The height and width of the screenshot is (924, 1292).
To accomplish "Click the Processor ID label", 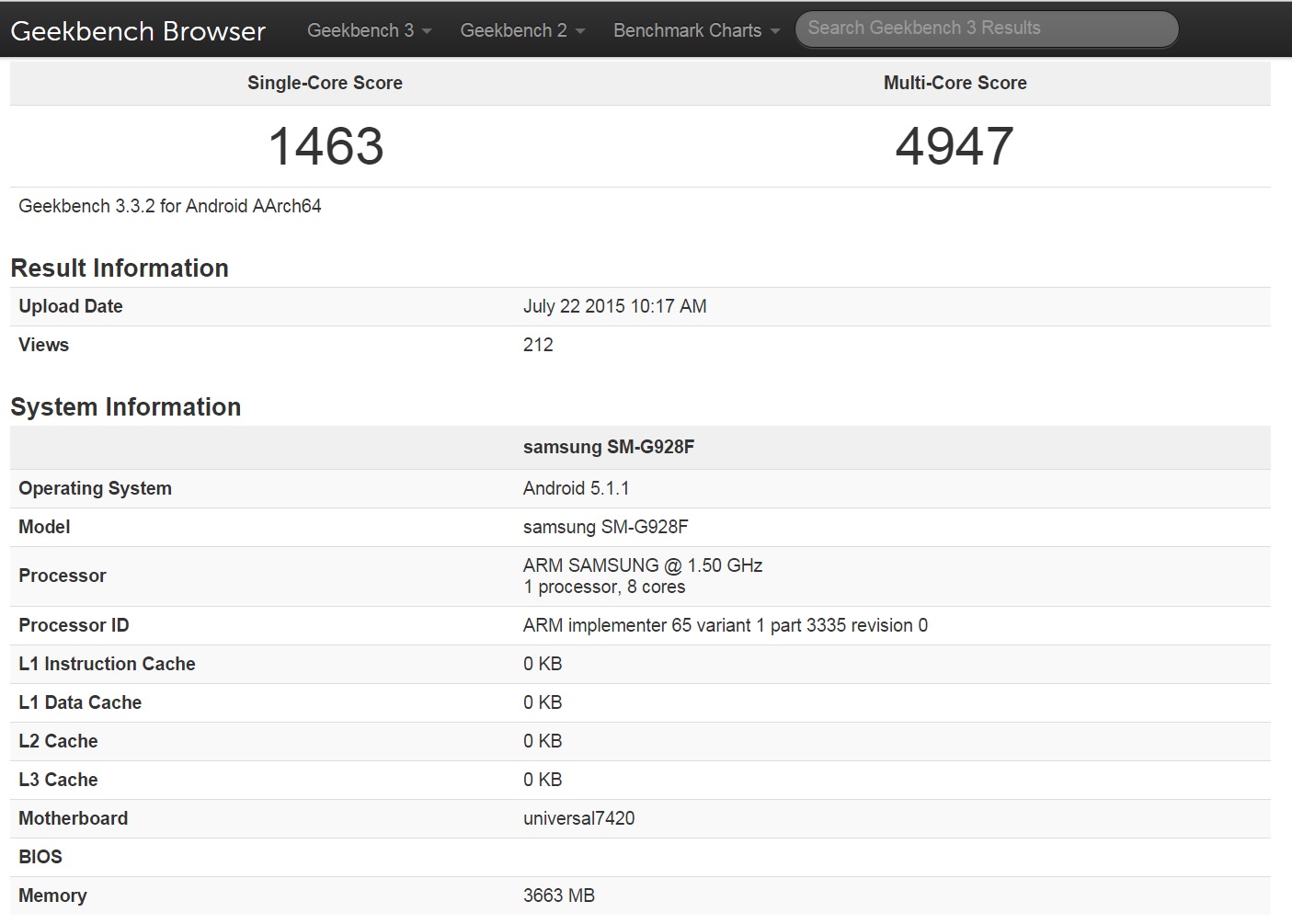I will [74, 625].
